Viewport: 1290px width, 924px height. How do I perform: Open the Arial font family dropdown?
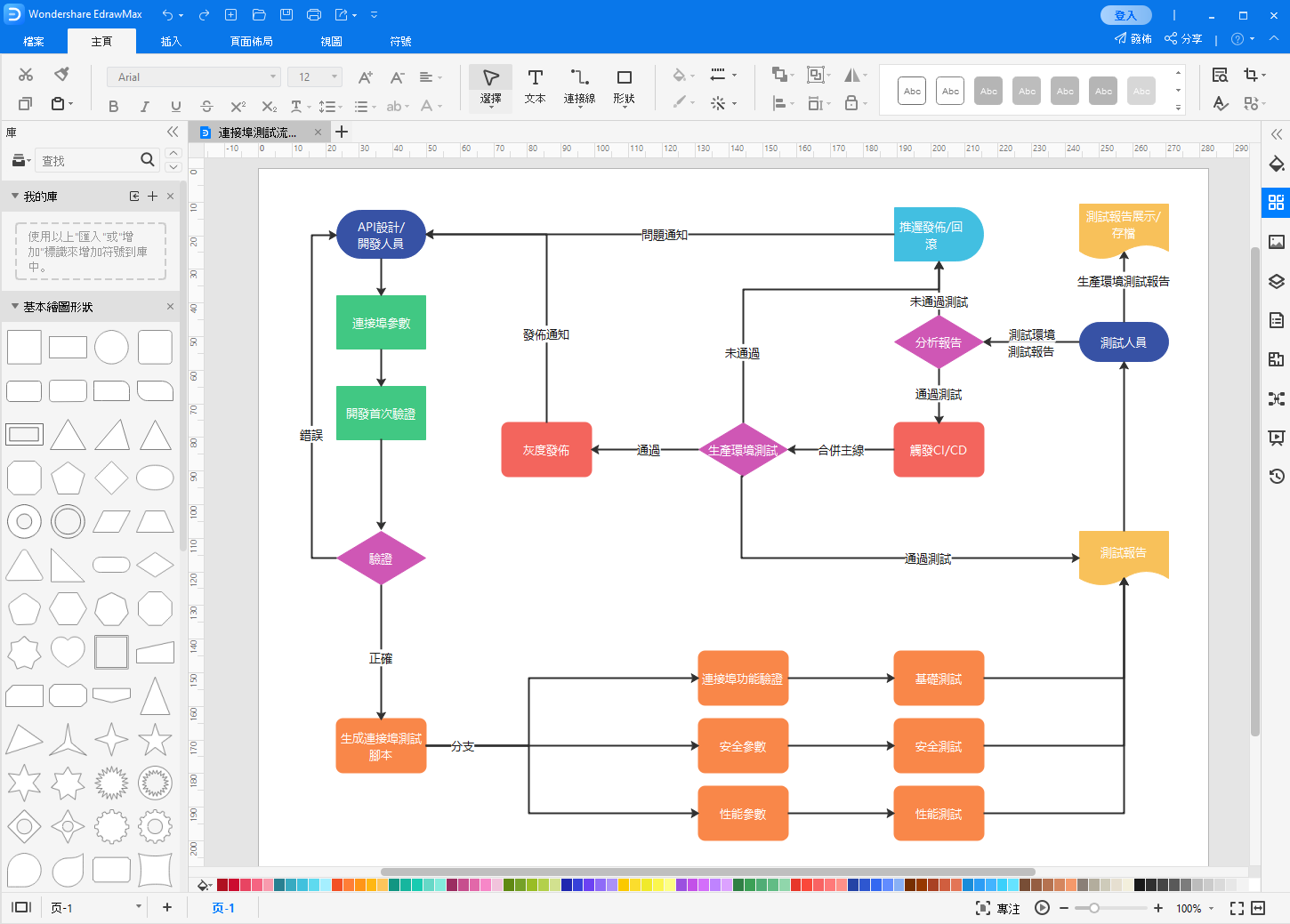[x=194, y=77]
